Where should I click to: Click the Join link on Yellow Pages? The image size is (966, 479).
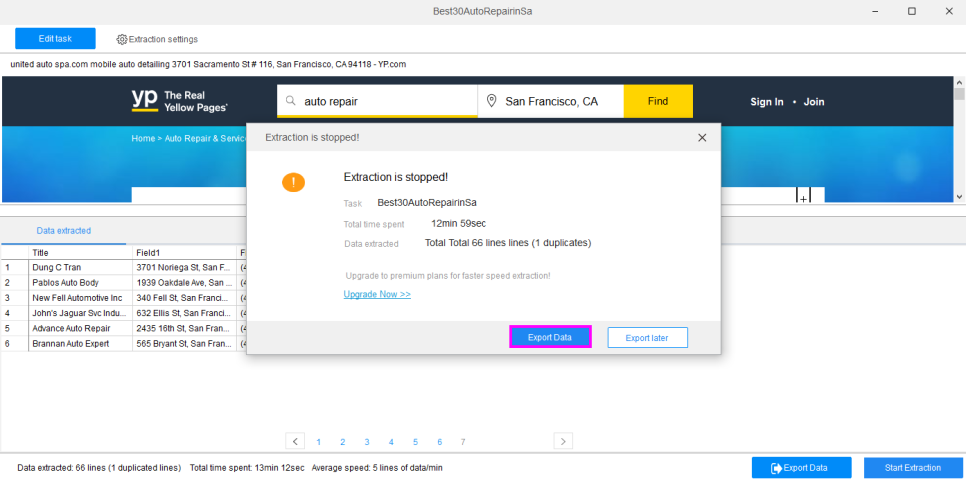pos(814,102)
